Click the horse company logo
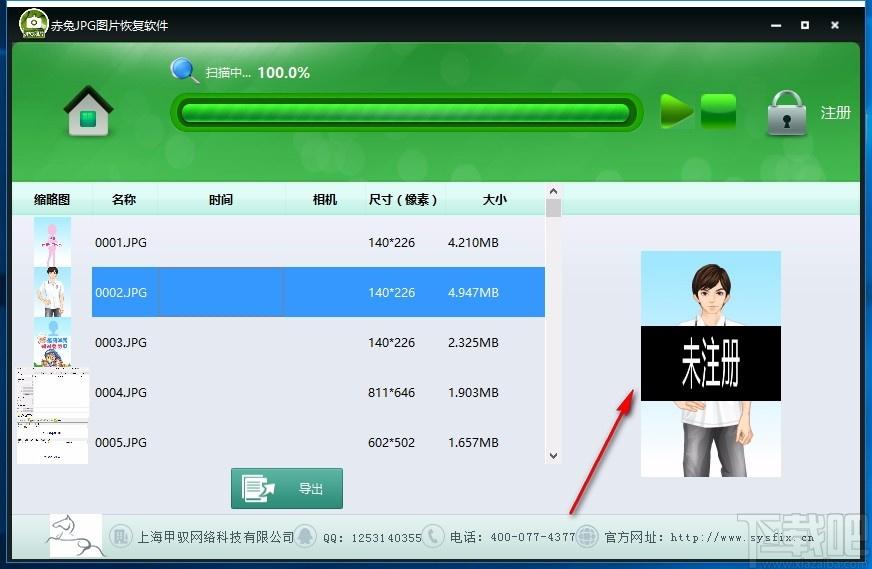This screenshot has height=569, width=872. (x=76, y=536)
